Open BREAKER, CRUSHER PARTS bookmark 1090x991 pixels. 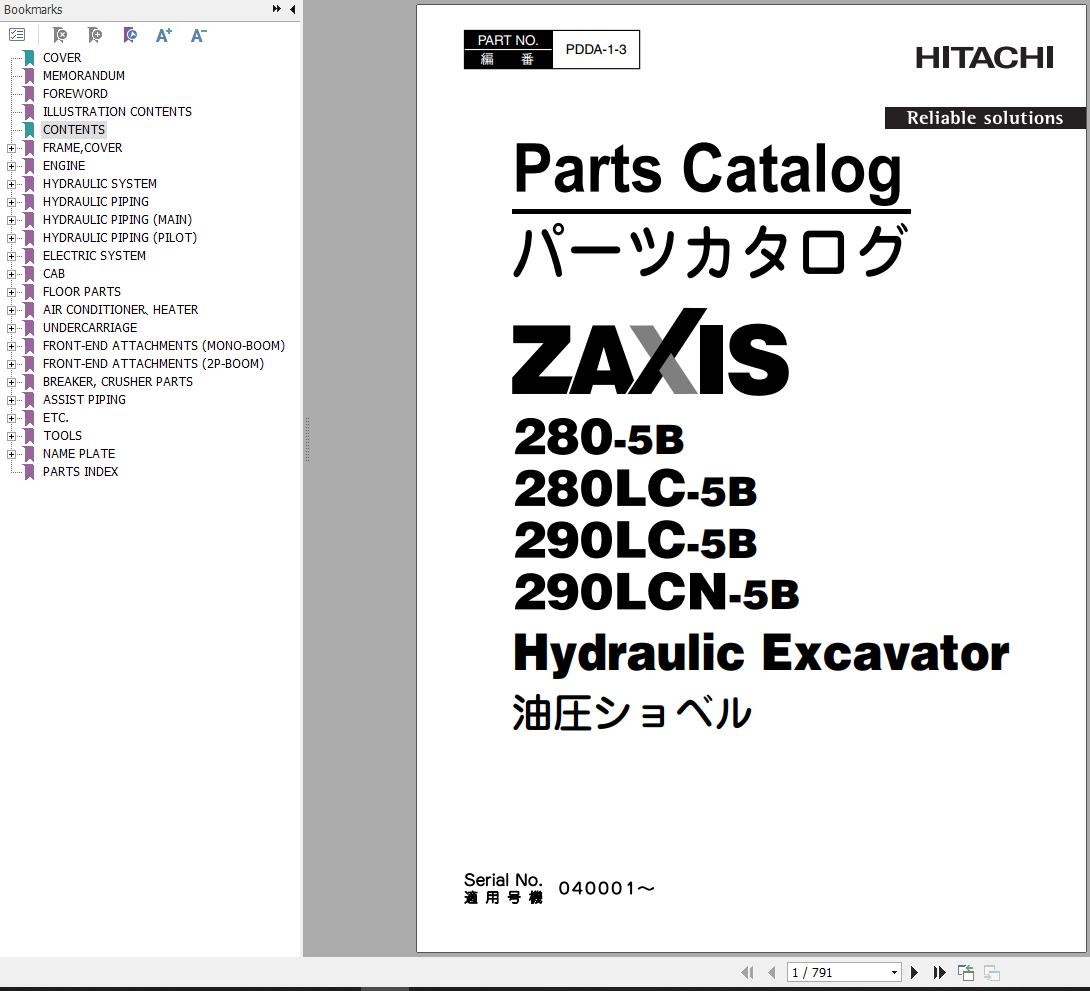point(117,382)
